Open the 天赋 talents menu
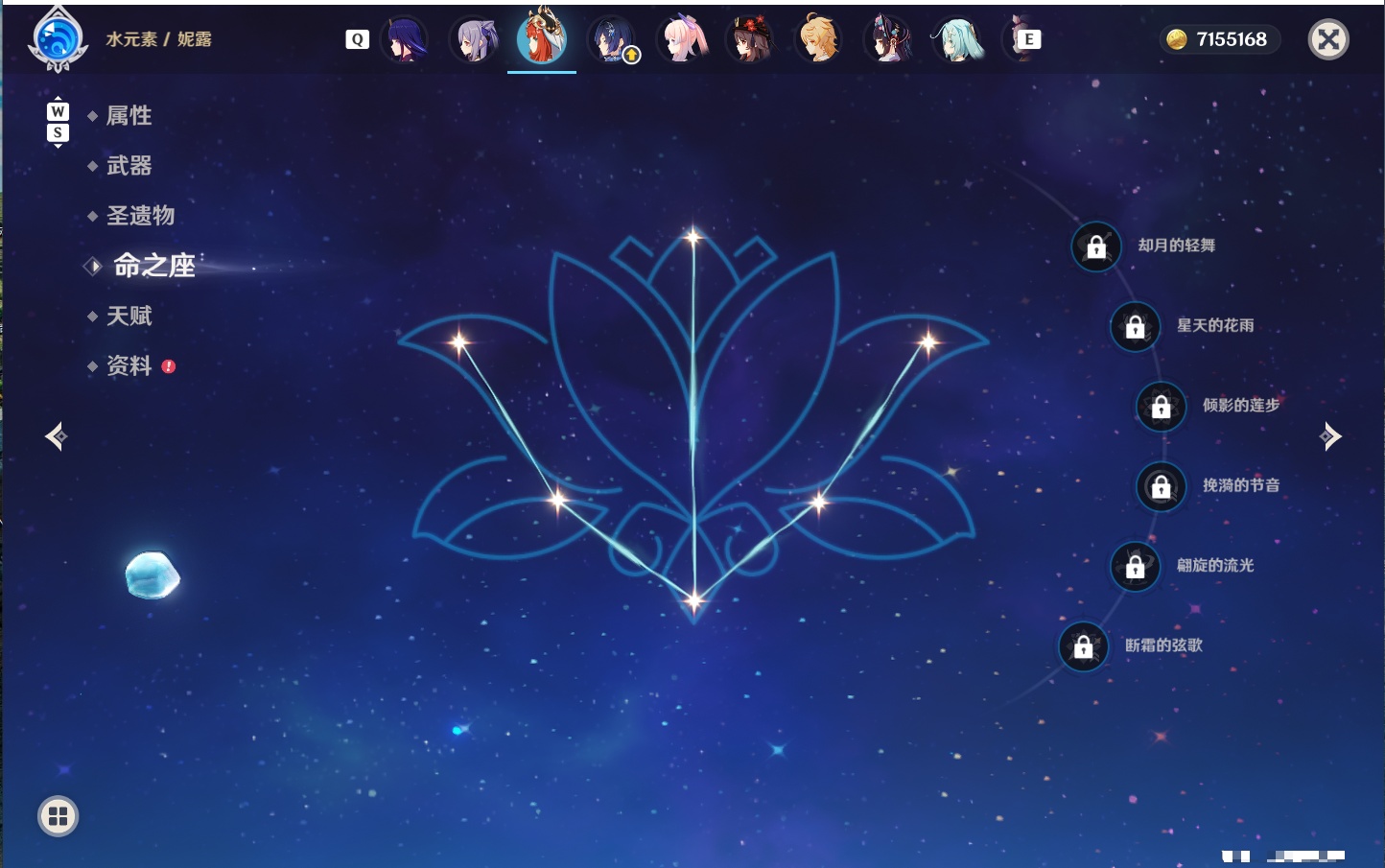The image size is (1385, 868). point(129,316)
